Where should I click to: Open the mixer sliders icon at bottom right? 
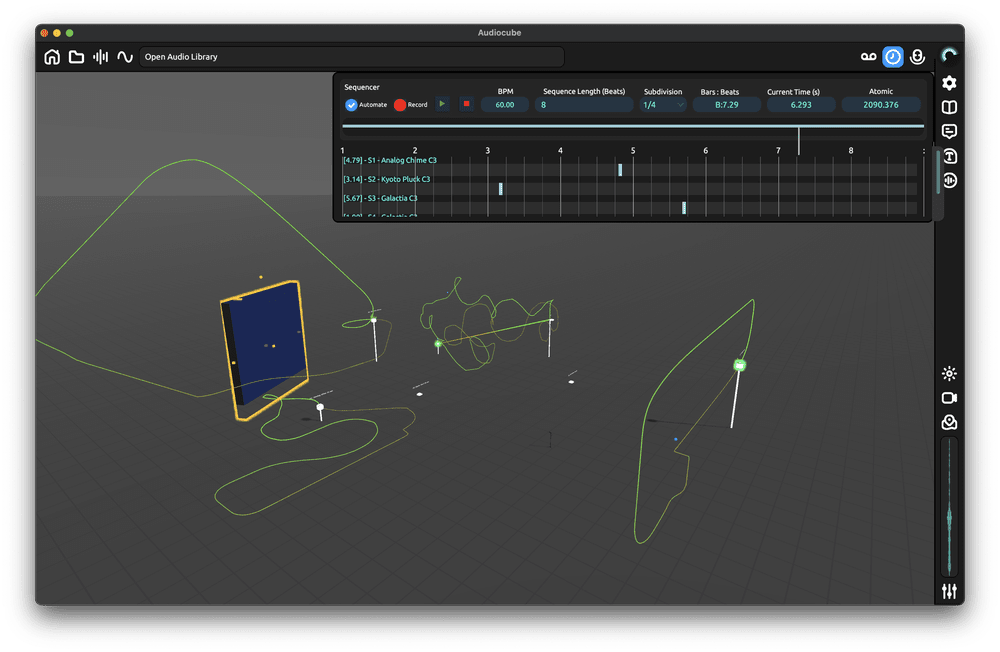pos(948,591)
